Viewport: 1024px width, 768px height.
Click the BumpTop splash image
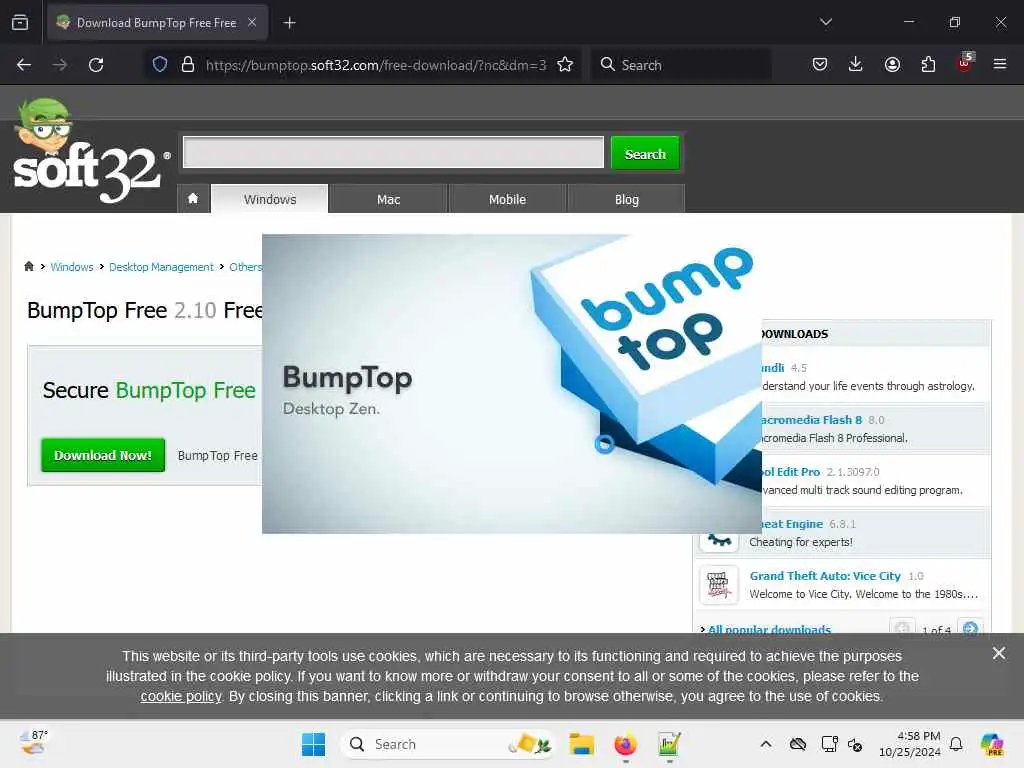[511, 384]
